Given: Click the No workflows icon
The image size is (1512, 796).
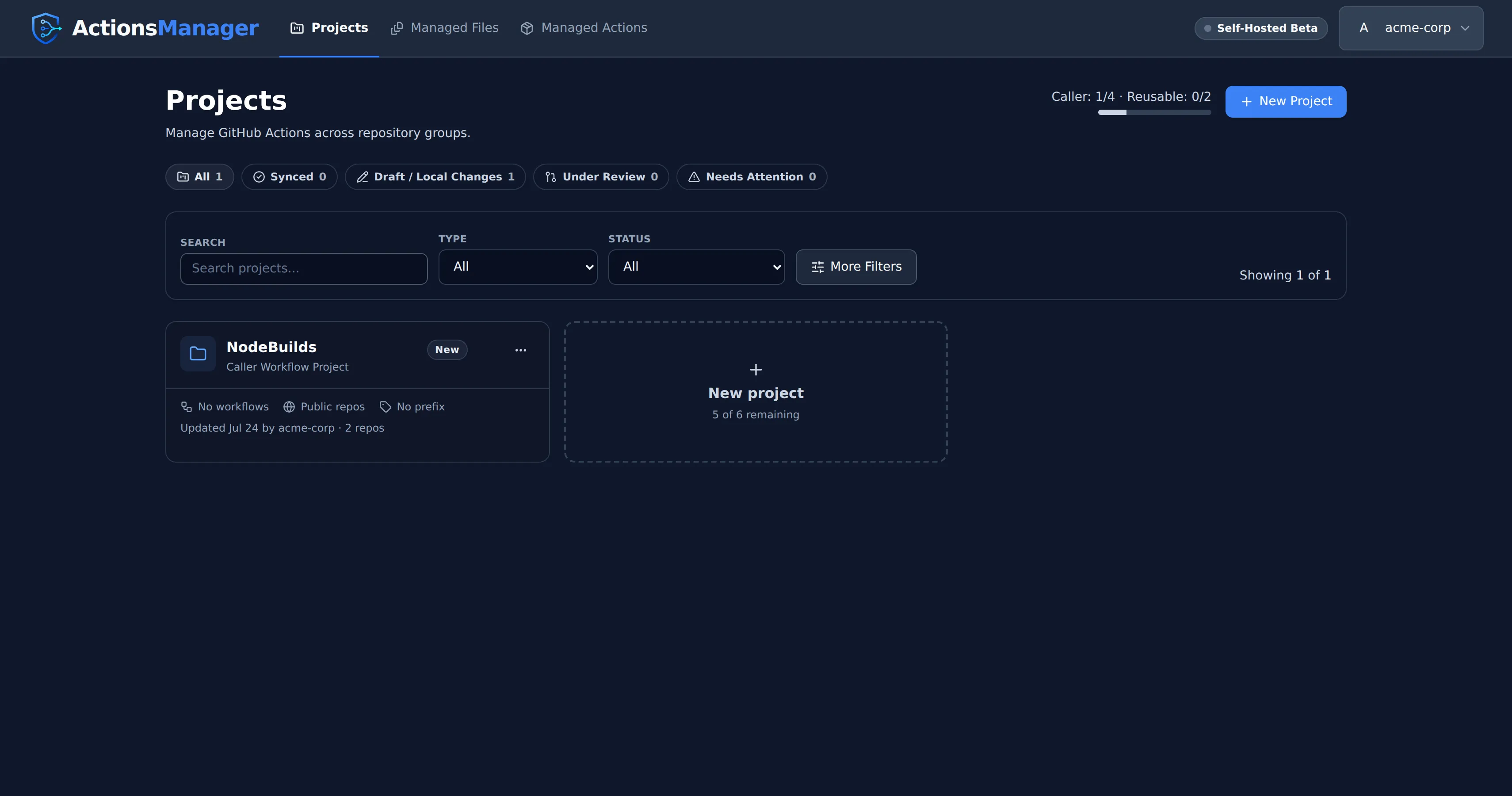Looking at the screenshot, I should pyautogui.click(x=186, y=407).
